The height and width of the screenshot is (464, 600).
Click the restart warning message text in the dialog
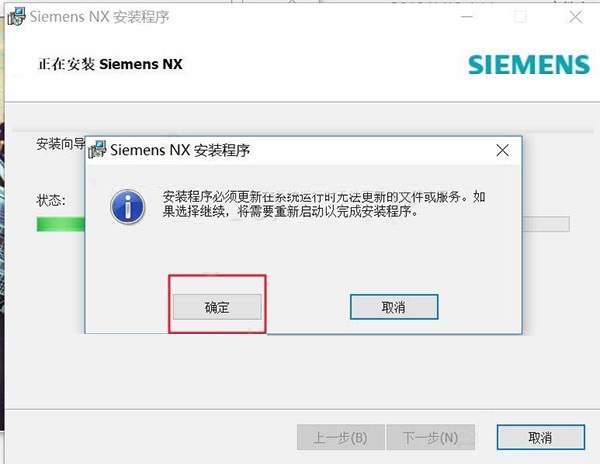[x=324, y=204]
